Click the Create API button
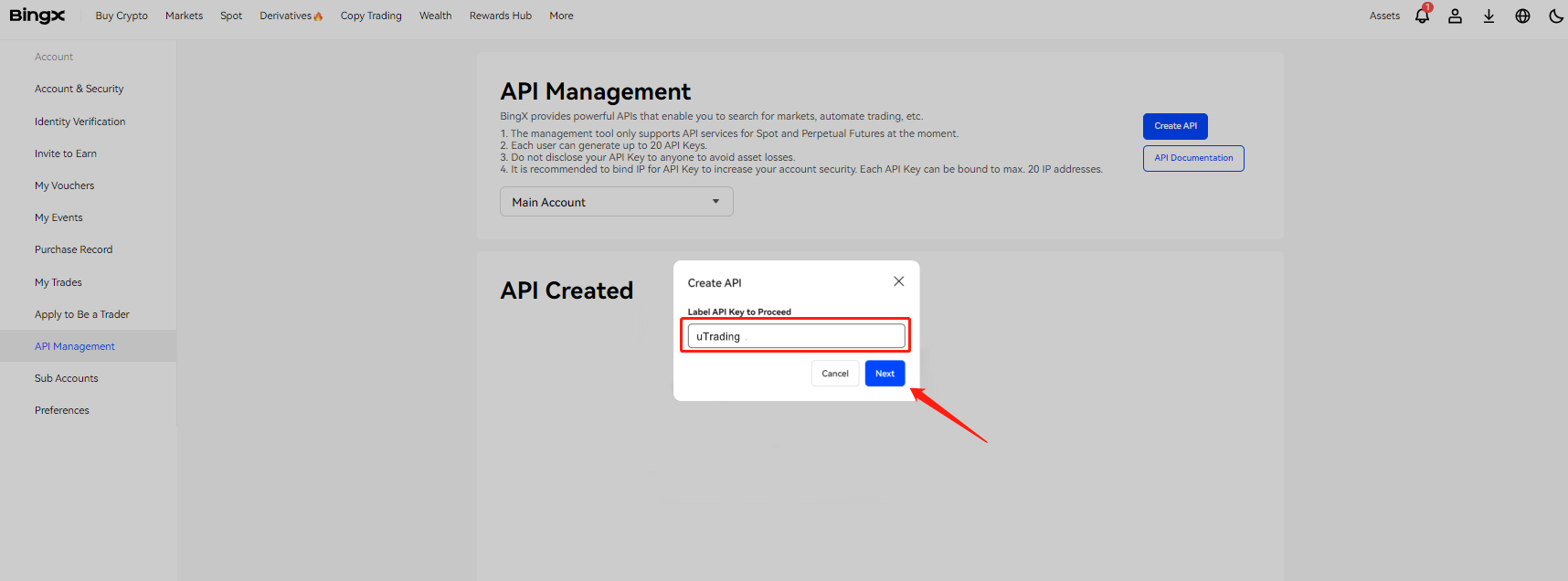Screen dimensions: 1568x581 click(x=1175, y=126)
